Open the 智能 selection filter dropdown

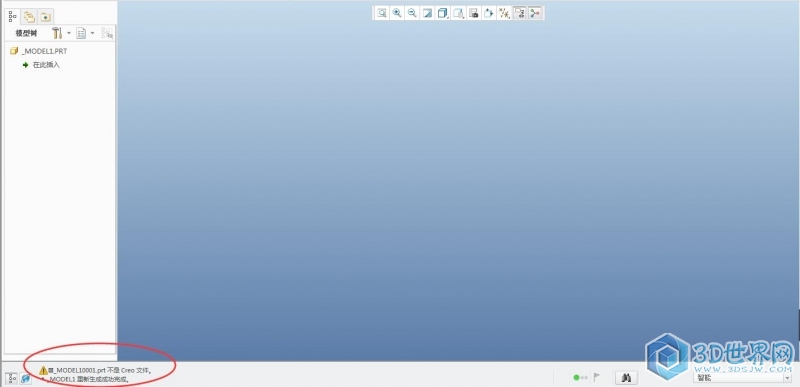pos(742,378)
